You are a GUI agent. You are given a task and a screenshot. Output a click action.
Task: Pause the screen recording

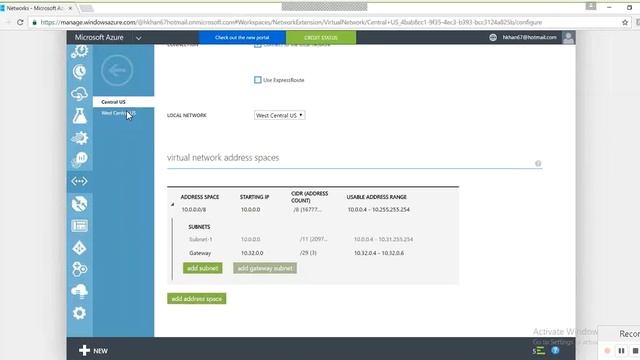(621, 351)
